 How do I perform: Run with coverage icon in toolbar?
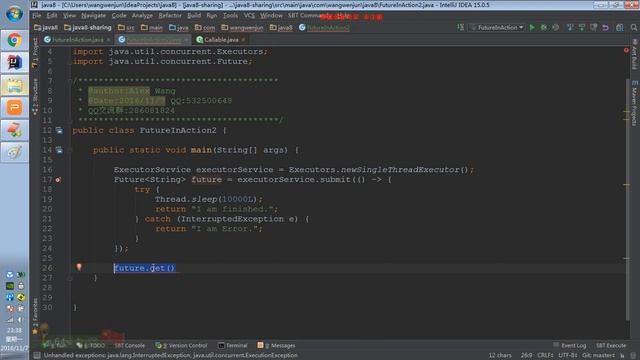tap(555, 27)
